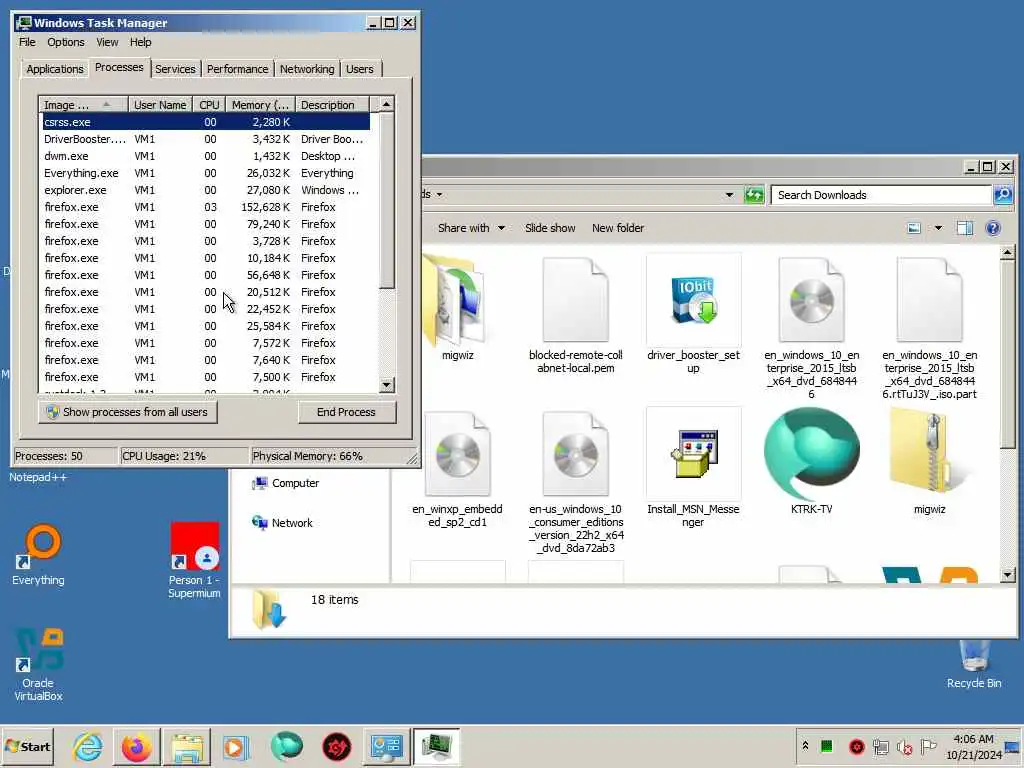Open the Help menu in Task Manager
The height and width of the screenshot is (768, 1024).
pyautogui.click(x=140, y=42)
